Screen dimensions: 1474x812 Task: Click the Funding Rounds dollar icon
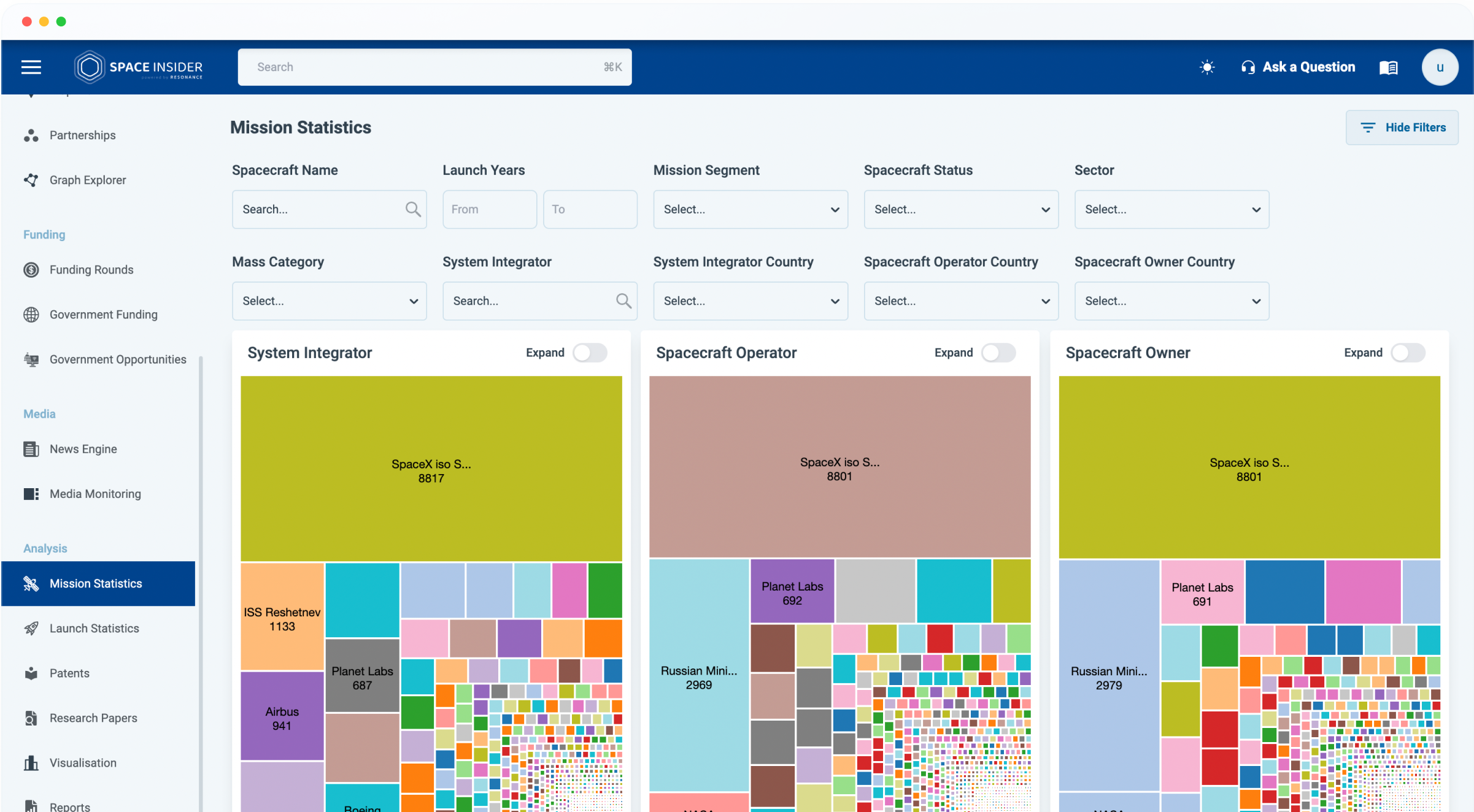pyautogui.click(x=31, y=269)
